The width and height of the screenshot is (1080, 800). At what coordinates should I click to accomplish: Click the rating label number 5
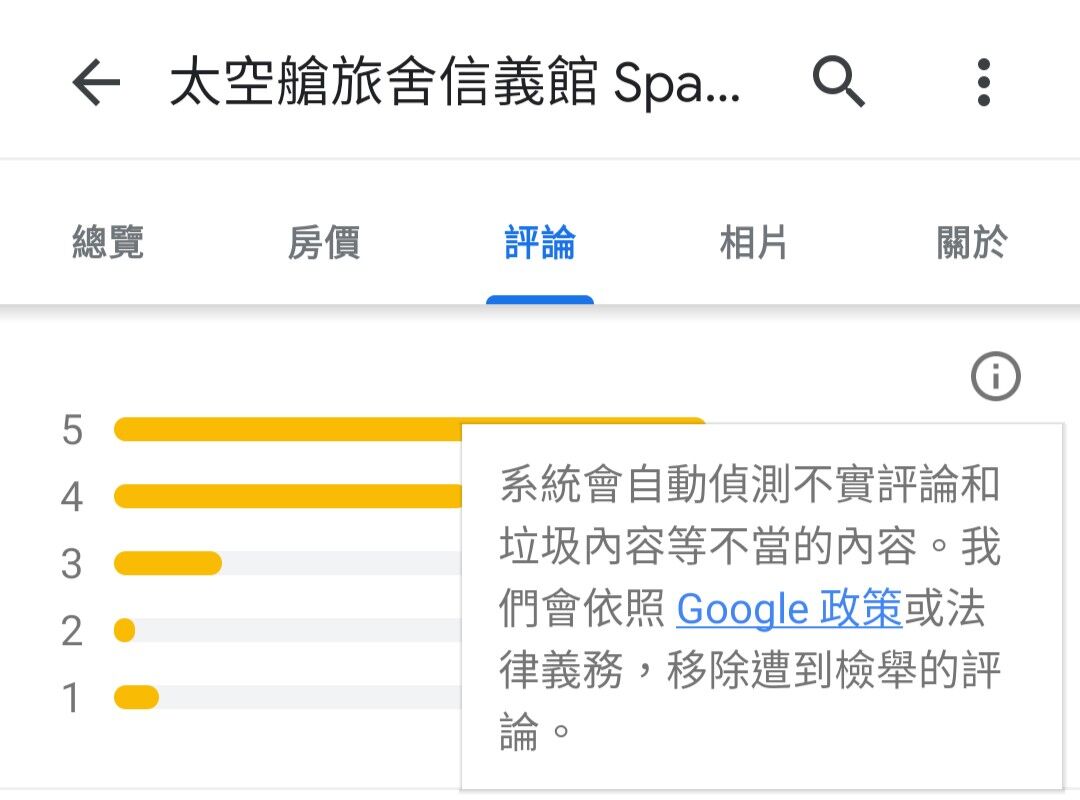coord(72,430)
